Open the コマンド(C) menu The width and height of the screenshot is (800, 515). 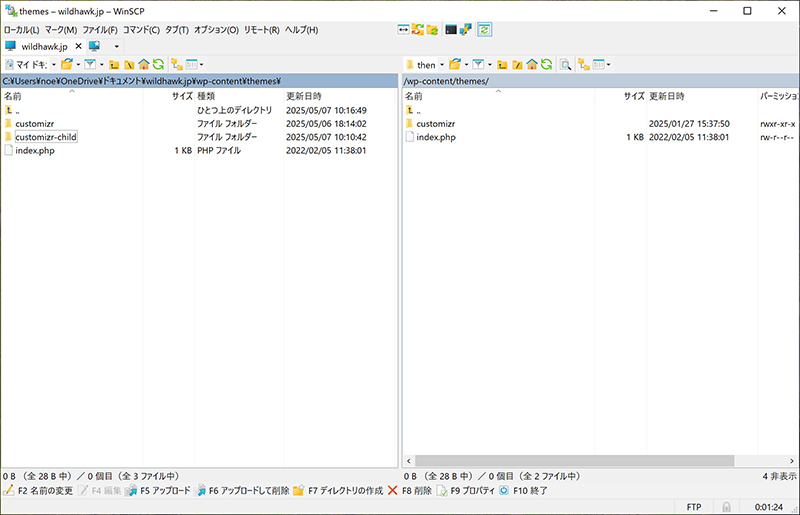[x=141, y=30]
